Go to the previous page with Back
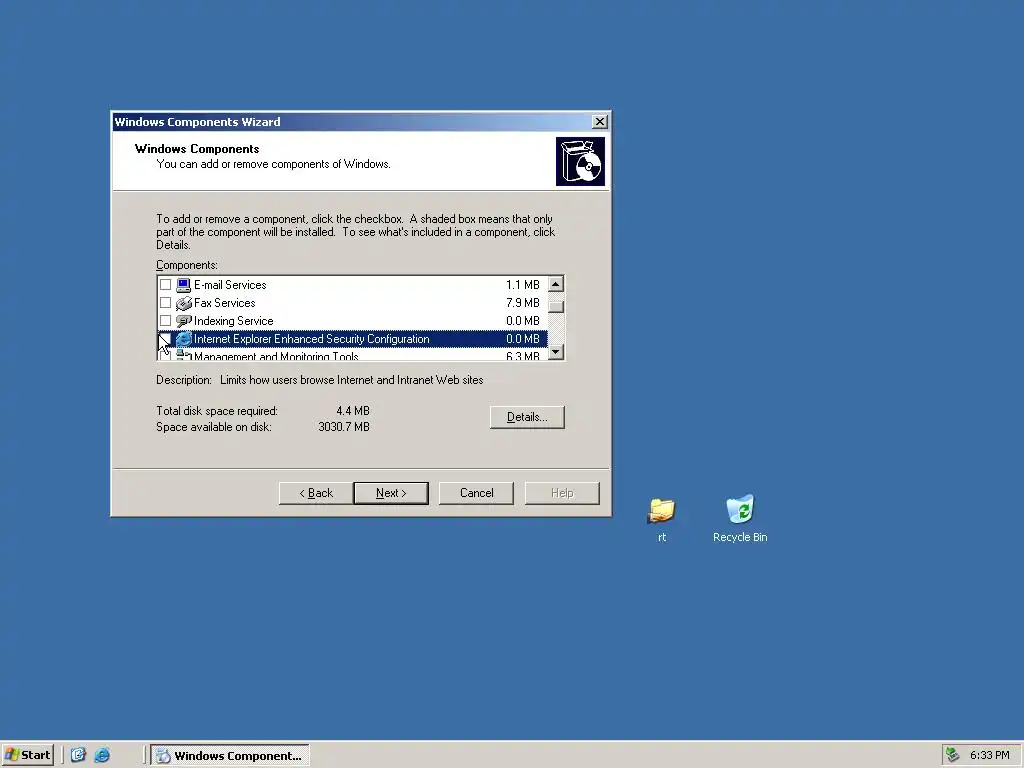The image size is (1024, 768). click(316, 493)
